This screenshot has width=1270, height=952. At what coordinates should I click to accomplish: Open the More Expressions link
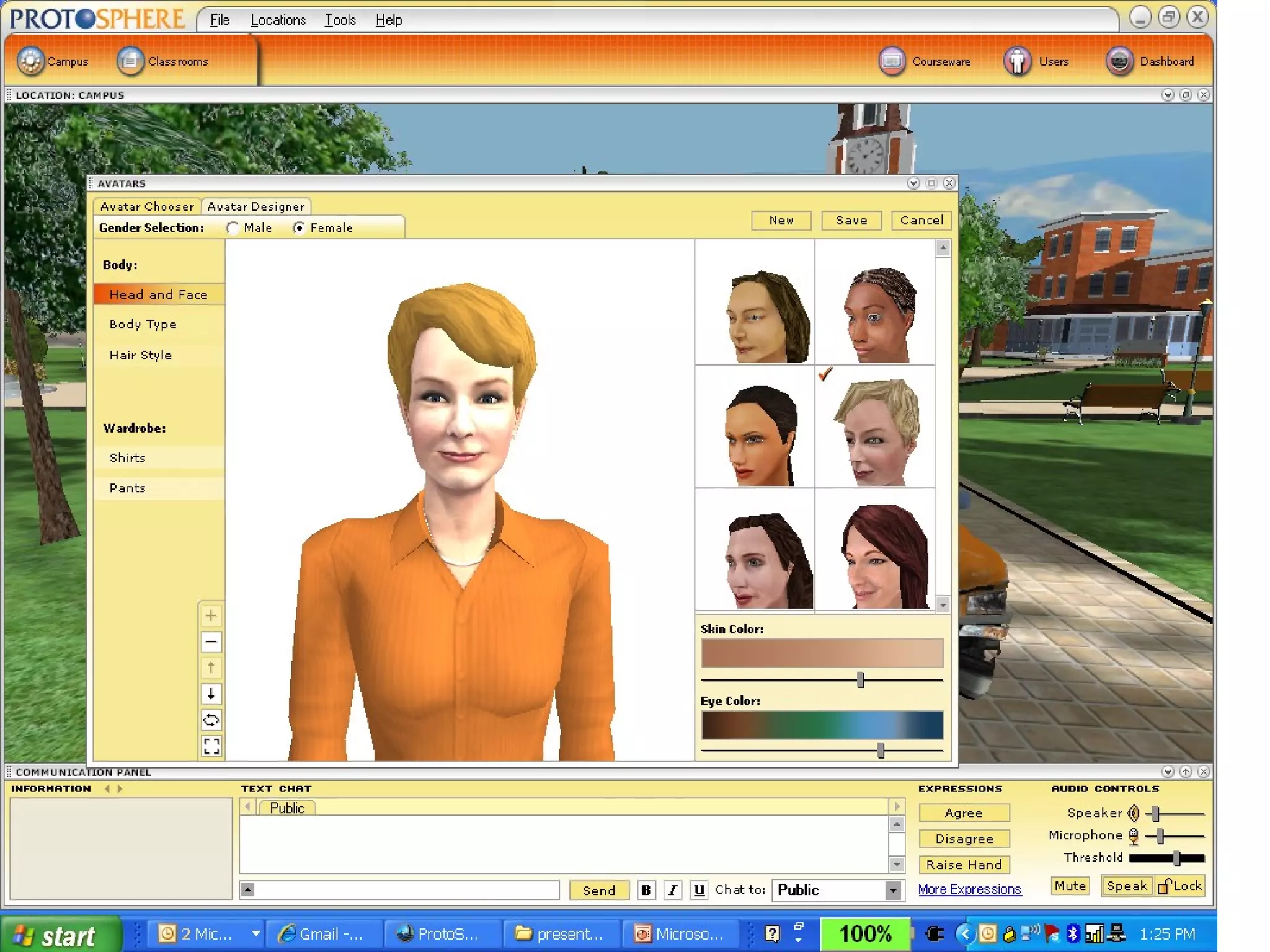click(x=969, y=889)
